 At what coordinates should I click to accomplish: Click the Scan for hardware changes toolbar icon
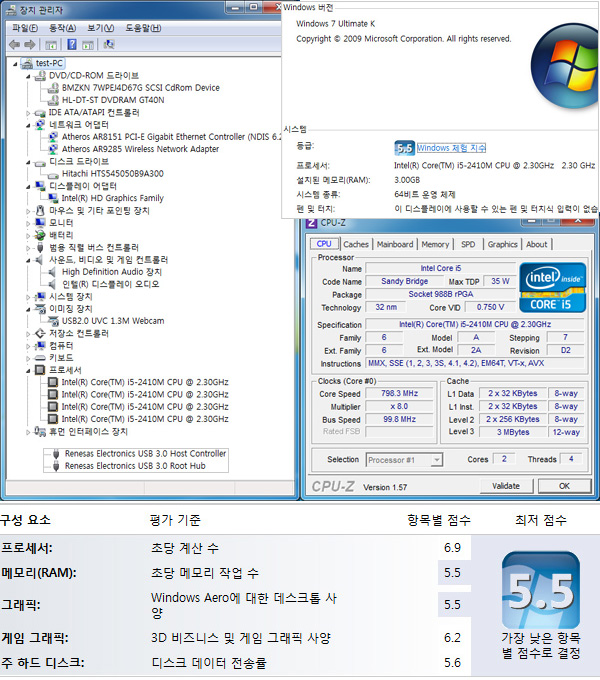coord(109,44)
